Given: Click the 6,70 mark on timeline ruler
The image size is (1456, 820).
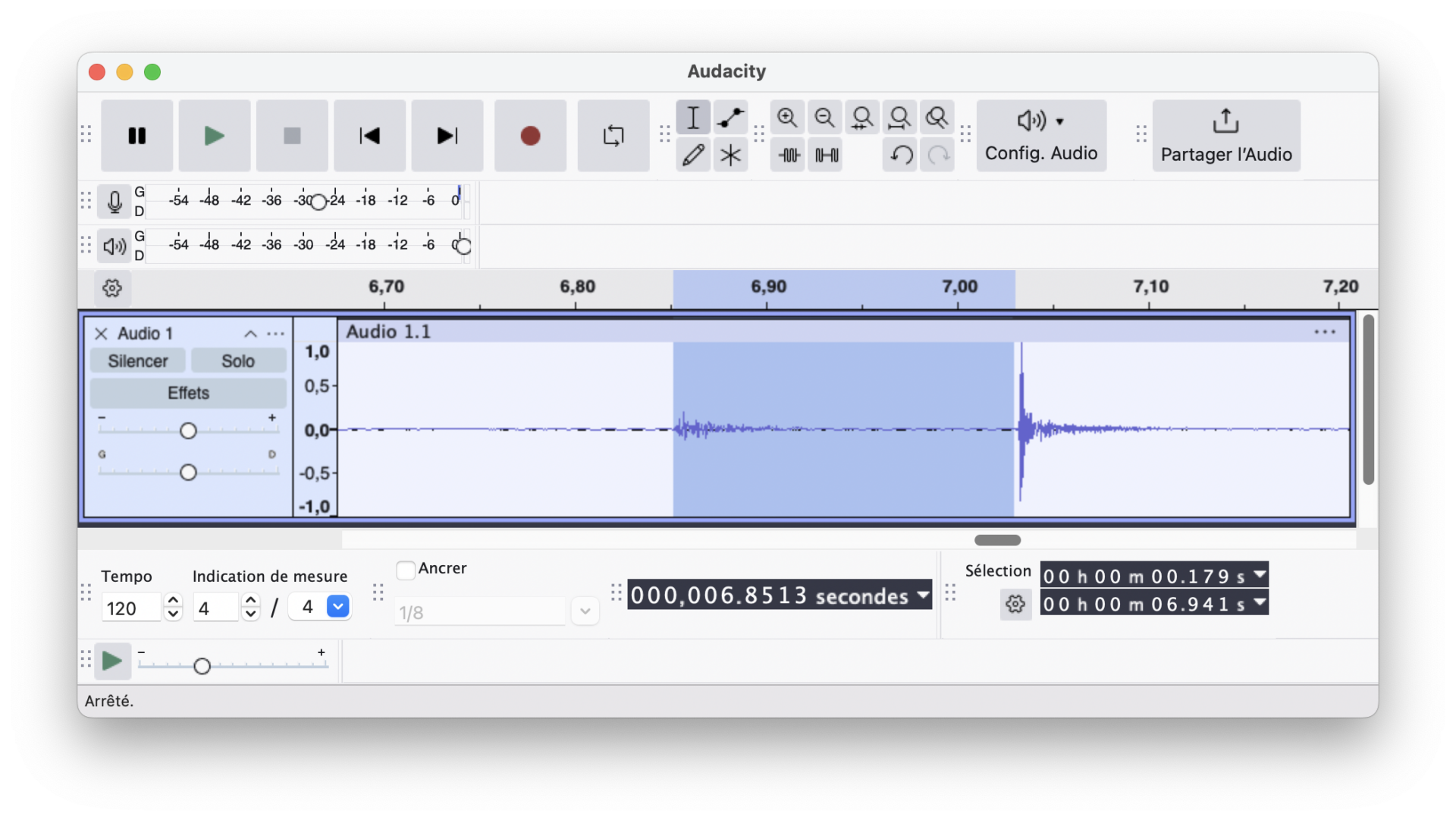Looking at the screenshot, I should pyautogui.click(x=386, y=287).
